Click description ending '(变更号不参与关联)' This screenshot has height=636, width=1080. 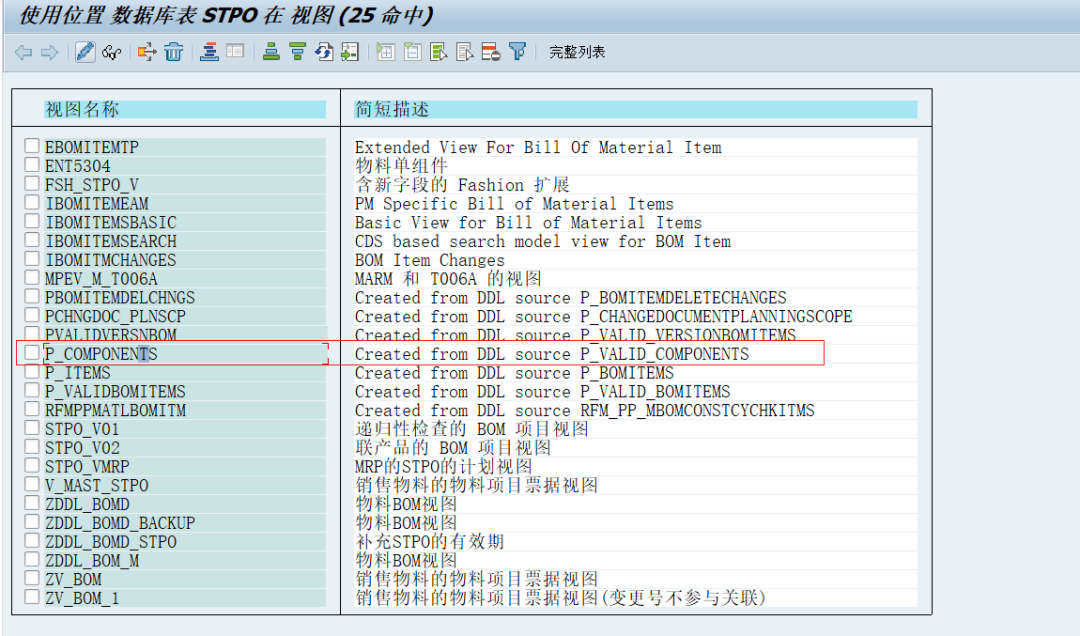pyautogui.click(x=561, y=598)
